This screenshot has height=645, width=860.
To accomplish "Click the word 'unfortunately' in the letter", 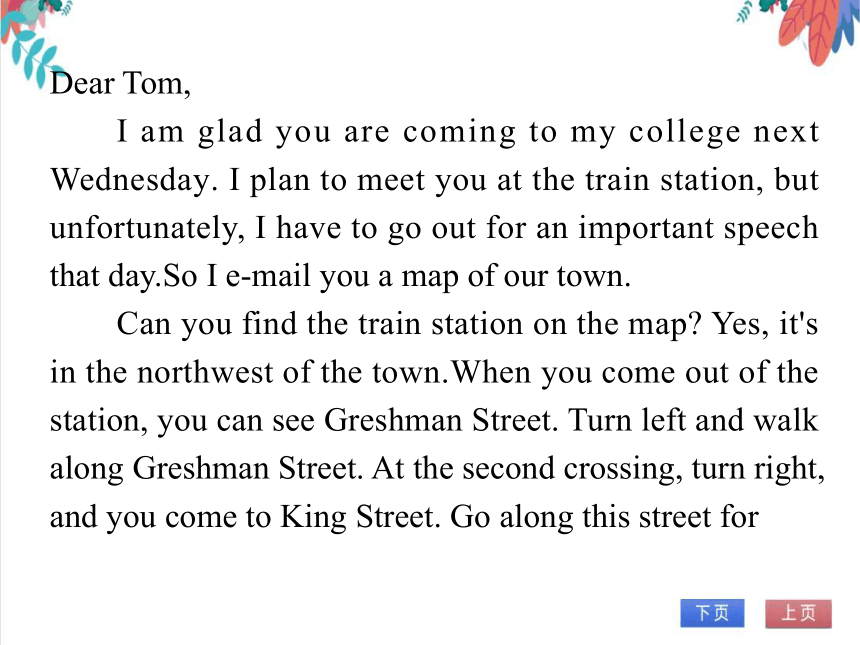I will (146, 229).
